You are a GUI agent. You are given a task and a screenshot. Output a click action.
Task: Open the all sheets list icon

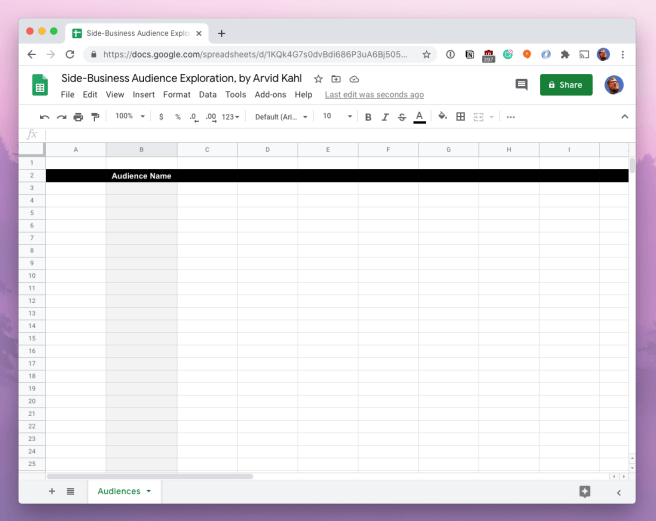click(70, 491)
